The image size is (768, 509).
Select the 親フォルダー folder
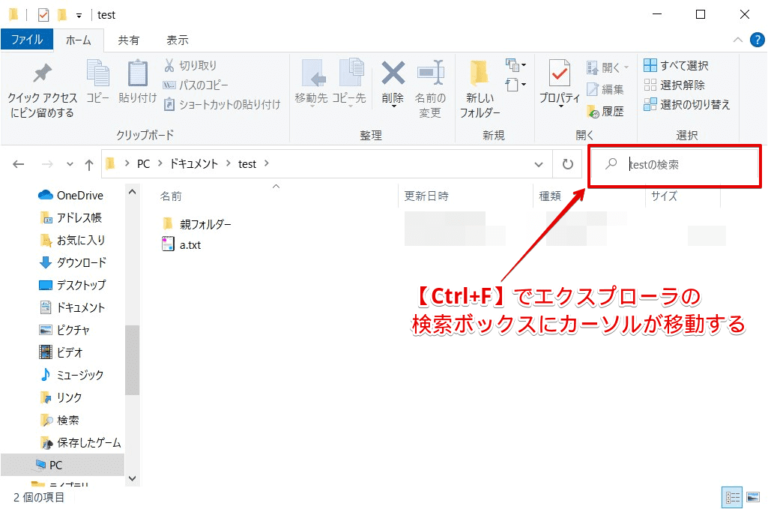coord(197,224)
